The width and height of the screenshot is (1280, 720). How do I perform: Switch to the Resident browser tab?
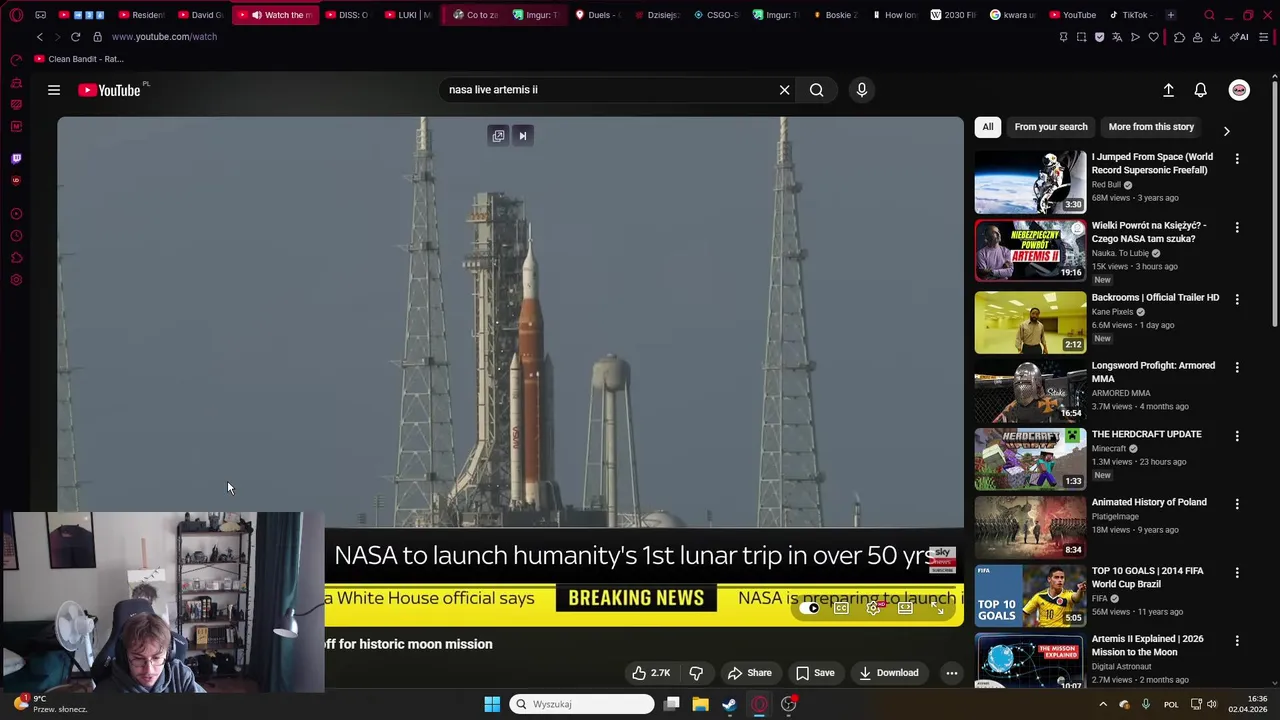pos(140,15)
